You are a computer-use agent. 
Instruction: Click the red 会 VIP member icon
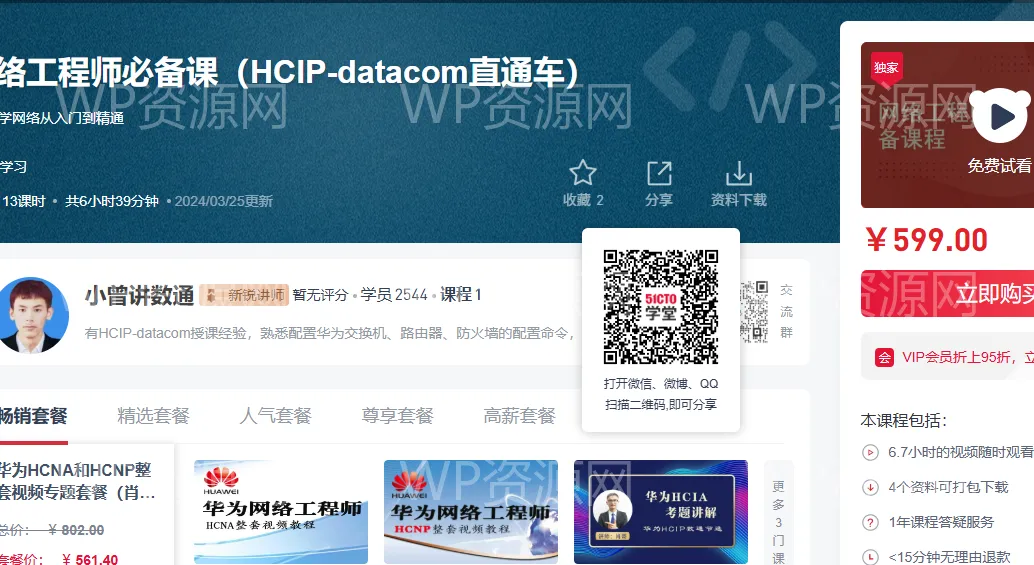pyautogui.click(x=884, y=357)
